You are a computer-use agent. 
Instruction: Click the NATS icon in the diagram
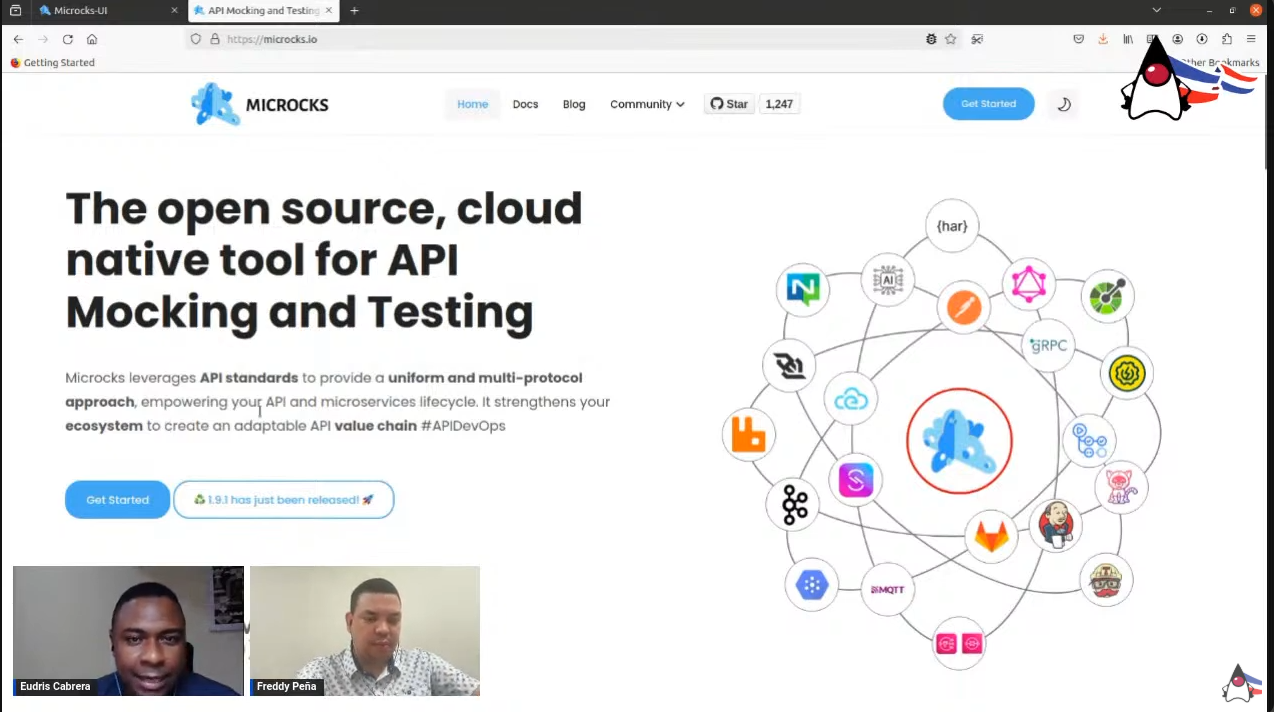point(803,289)
